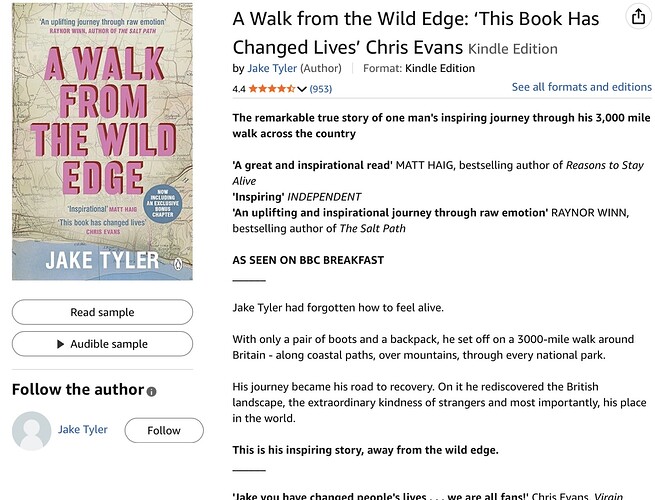Open the book cover image
Viewport: 655px width, 500px height.
[x=102, y=142]
